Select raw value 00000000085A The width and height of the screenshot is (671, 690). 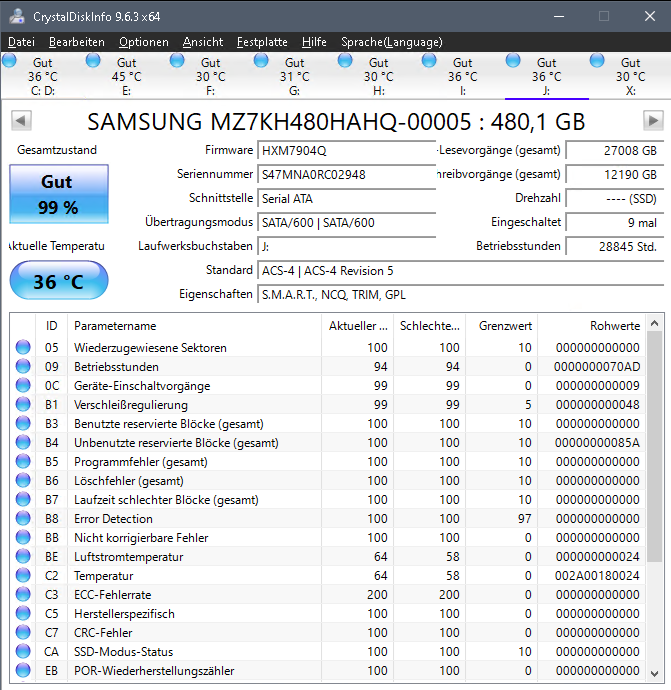click(x=597, y=443)
